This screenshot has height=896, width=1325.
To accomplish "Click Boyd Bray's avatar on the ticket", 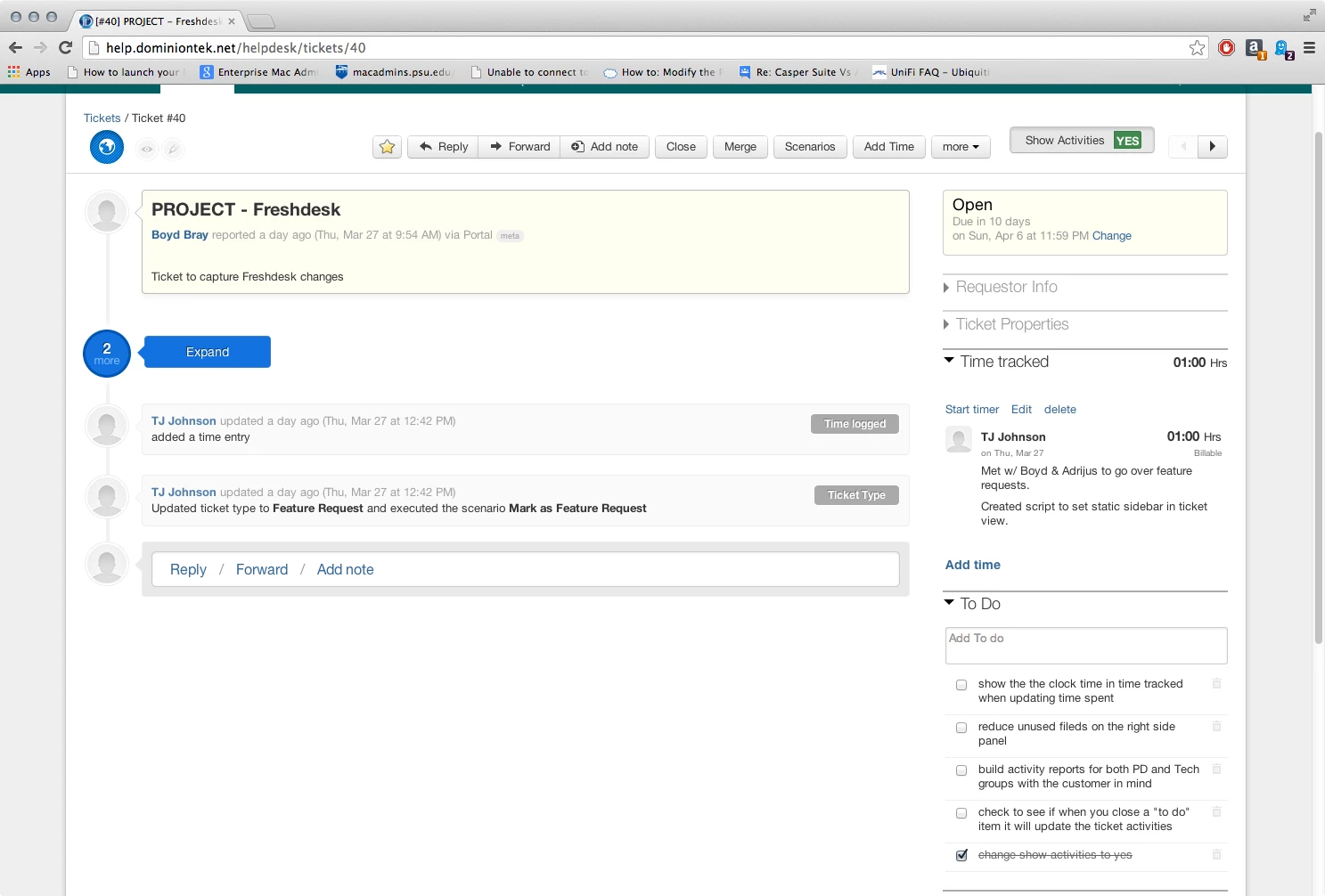I will tap(107, 213).
